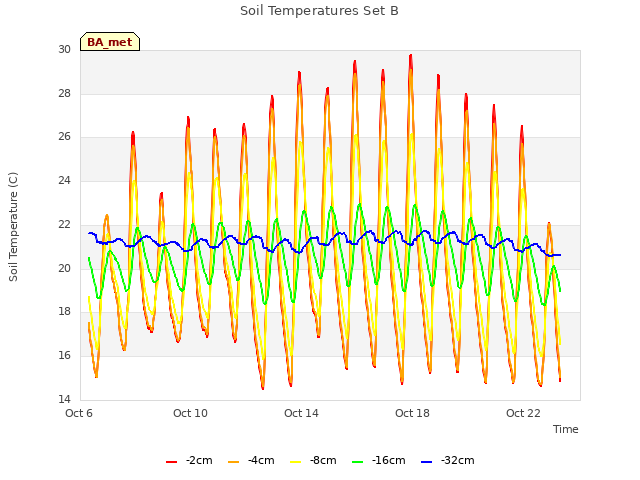Click the 26 y-axis tick label
640x480 pixels.
tap(64, 137)
